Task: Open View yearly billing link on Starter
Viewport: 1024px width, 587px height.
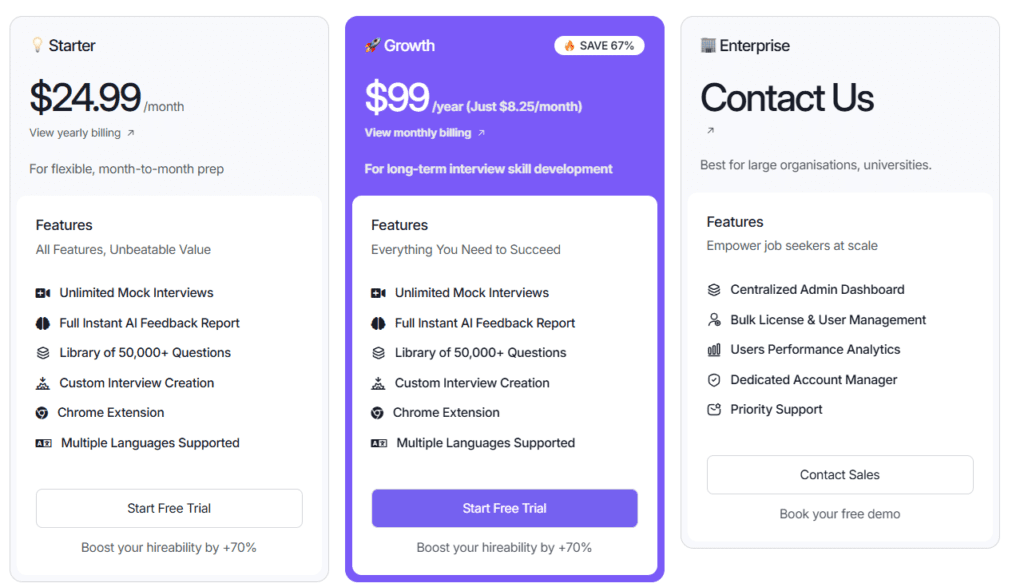Action: pyautogui.click(x=81, y=133)
